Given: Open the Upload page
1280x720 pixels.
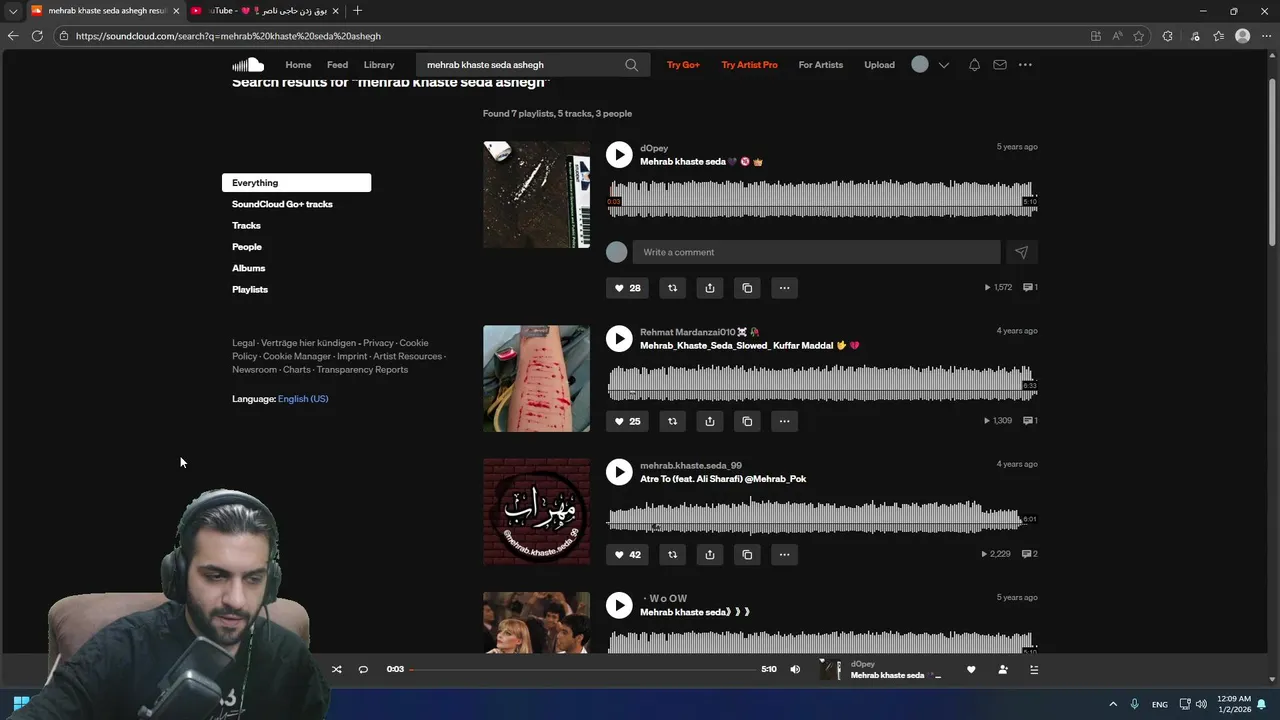Looking at the screenshot, I should coord(880,65).
